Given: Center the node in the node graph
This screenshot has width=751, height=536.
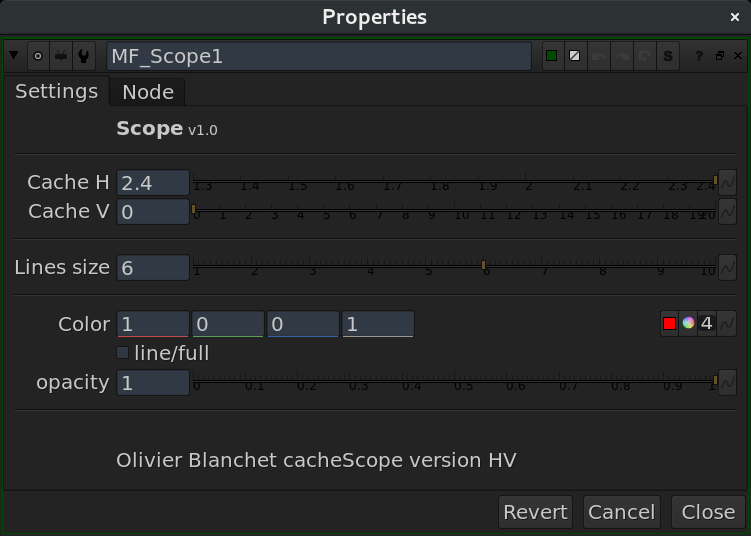Looking at the screenshot, I should pos(38,56).
